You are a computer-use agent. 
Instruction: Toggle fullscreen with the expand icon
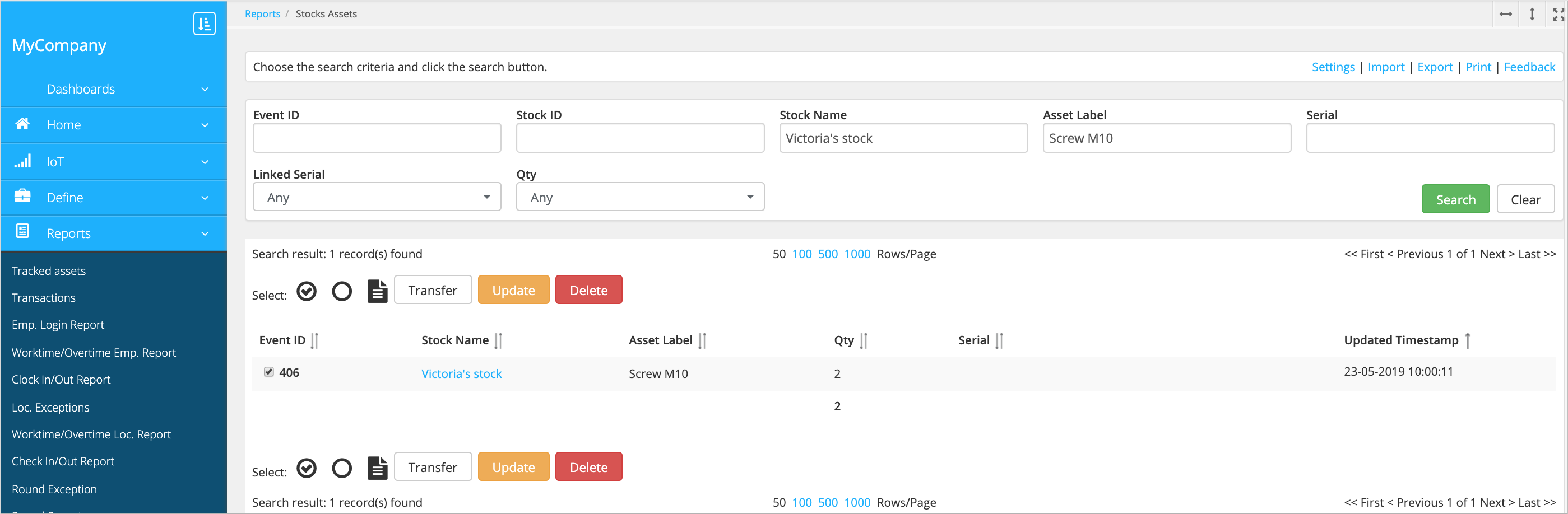pos(1558,14)
